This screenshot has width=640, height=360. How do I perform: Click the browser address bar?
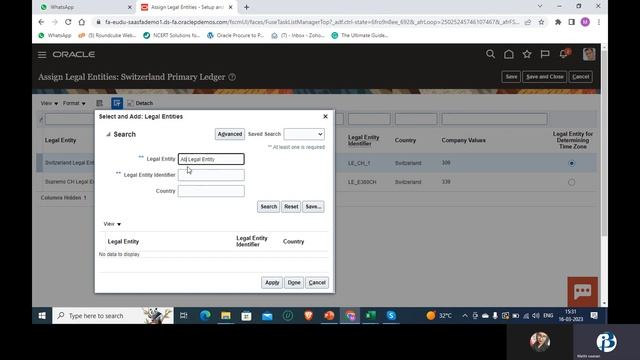coord(312,22)
